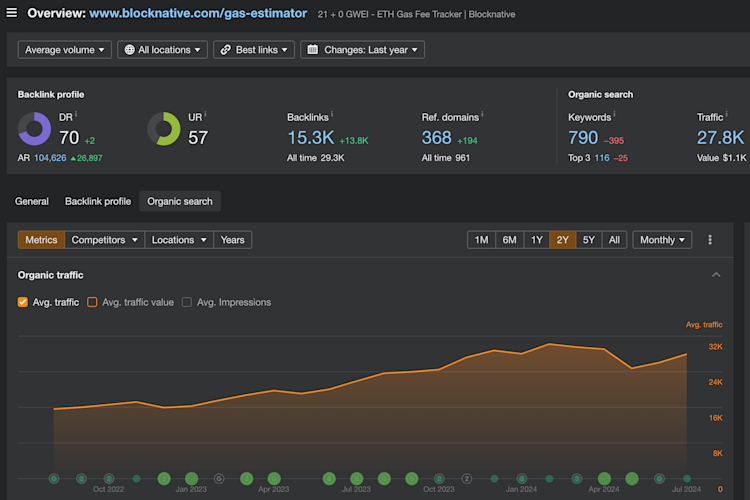Screen dimensions: 750x500
Task: Enable the Avg. Impressions checkbox
Action: [187, 302]
